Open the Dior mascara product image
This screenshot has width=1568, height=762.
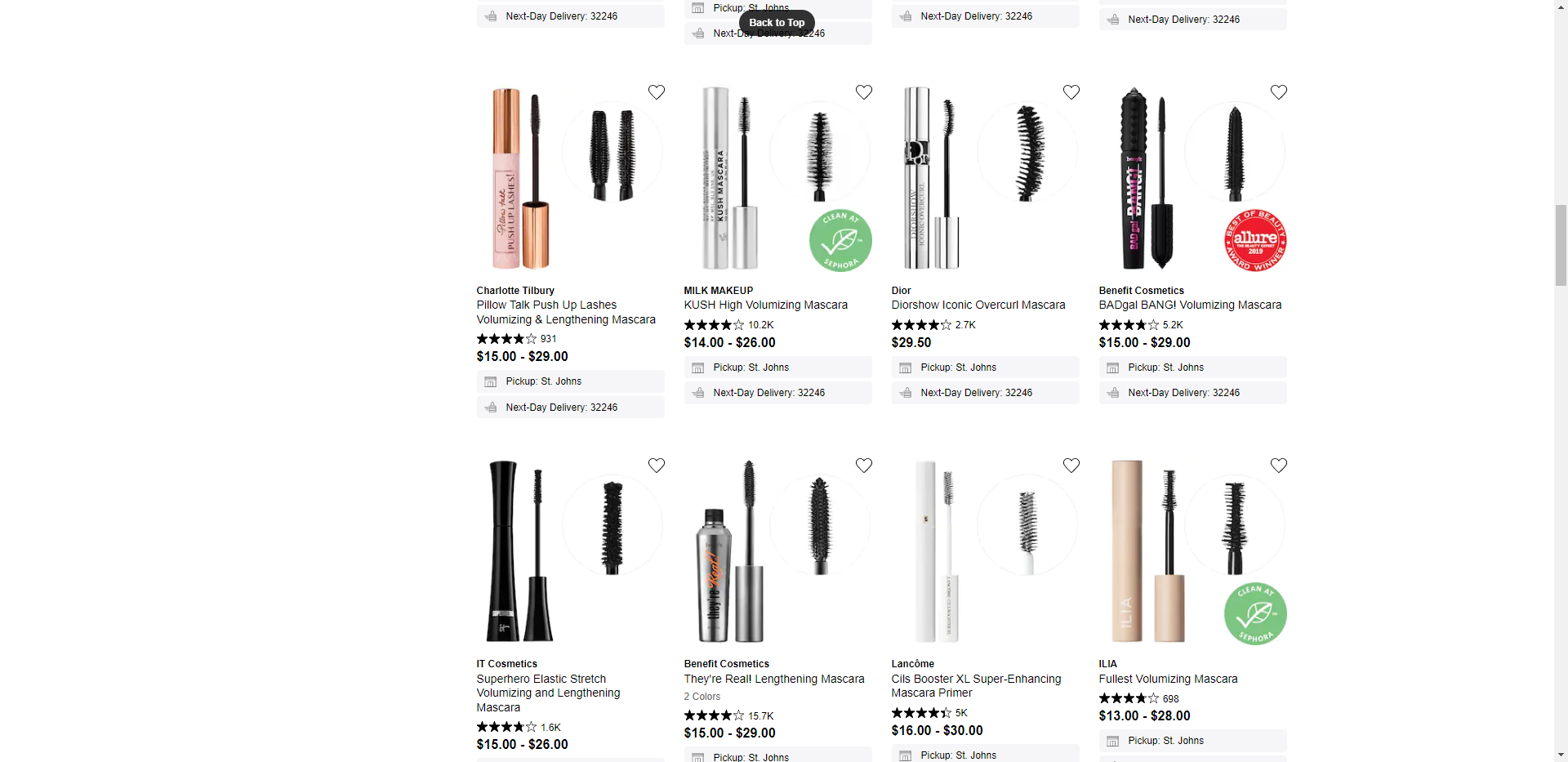(985, 179)
